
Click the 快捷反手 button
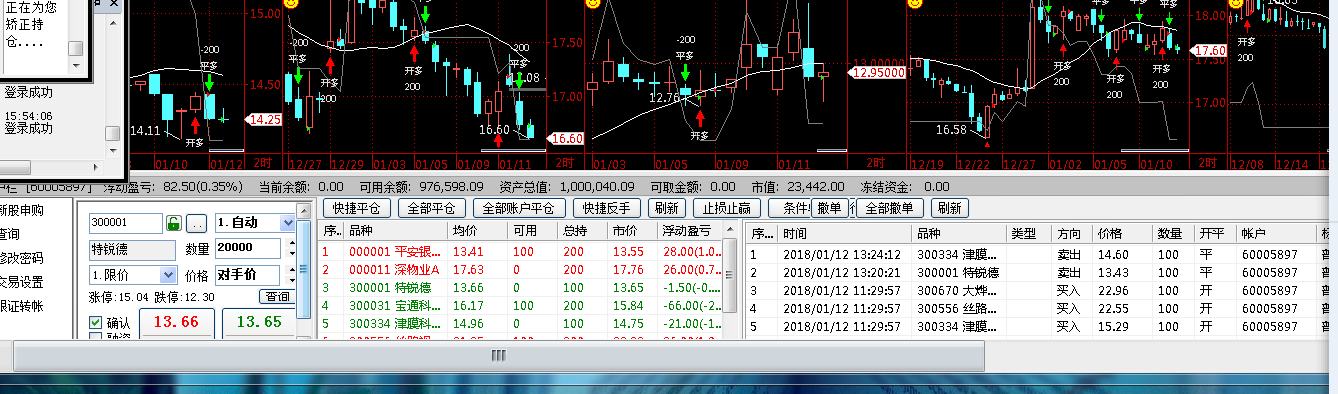point(607,208)
